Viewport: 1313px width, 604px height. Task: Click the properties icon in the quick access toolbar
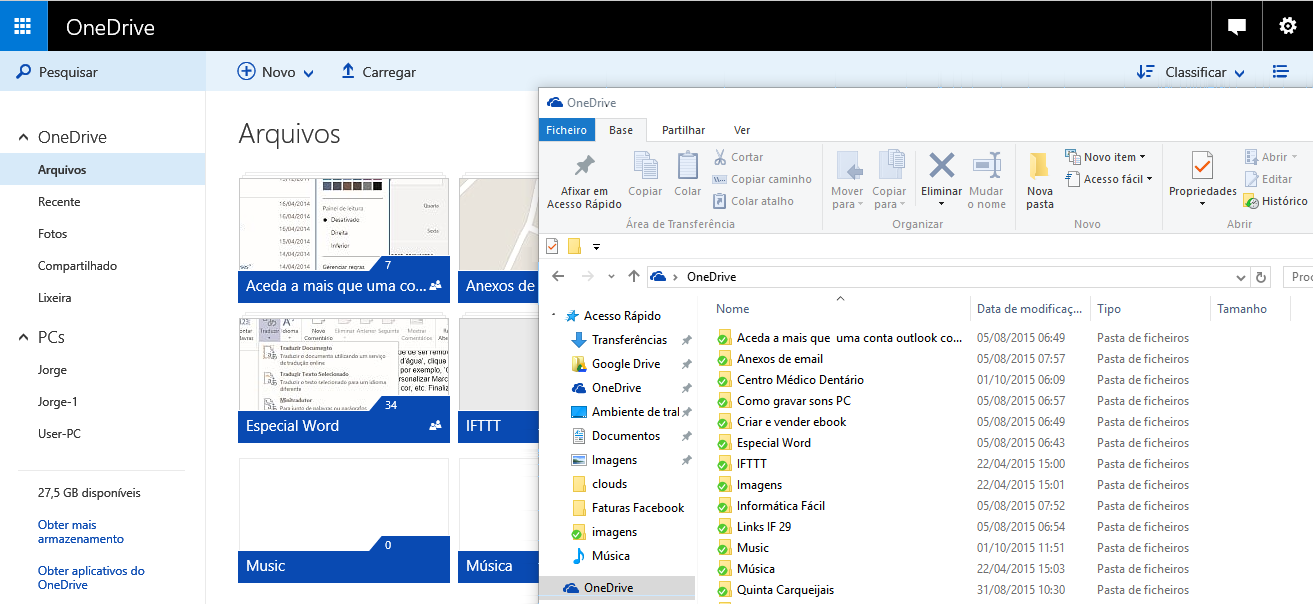coord(552,246)
